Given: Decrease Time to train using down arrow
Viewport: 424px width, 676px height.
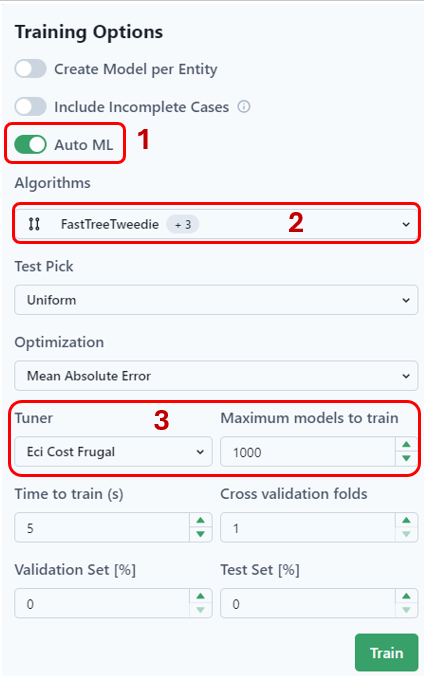Looking at the screenshot, I should [x=200, y=534].
